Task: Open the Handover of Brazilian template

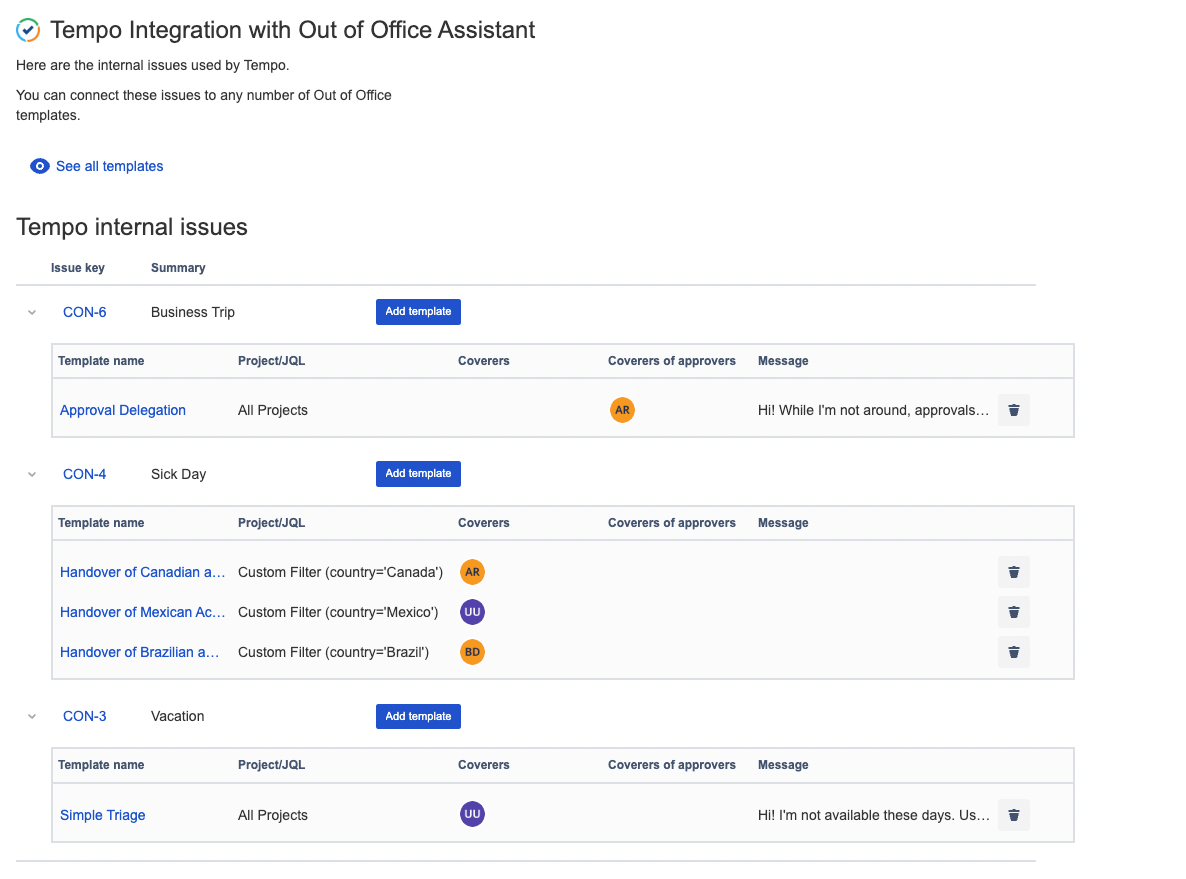Action: pyautogui.click(x=139, y=652)
